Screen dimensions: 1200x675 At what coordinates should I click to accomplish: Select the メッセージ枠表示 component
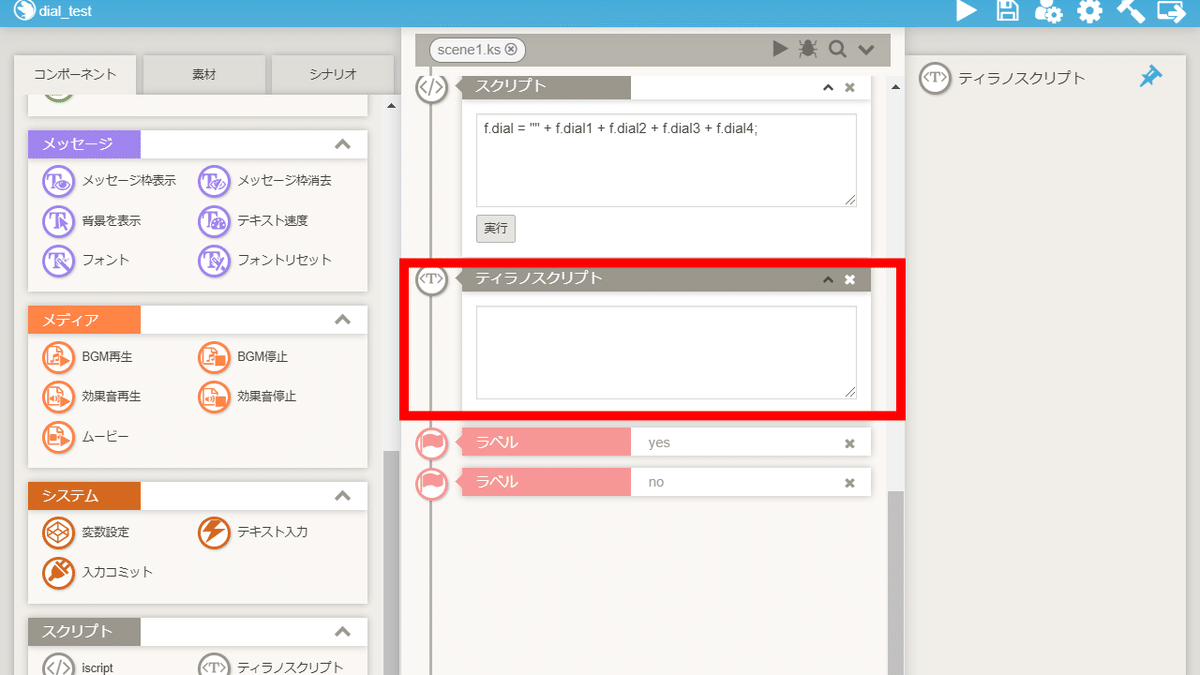coord(110,181)
